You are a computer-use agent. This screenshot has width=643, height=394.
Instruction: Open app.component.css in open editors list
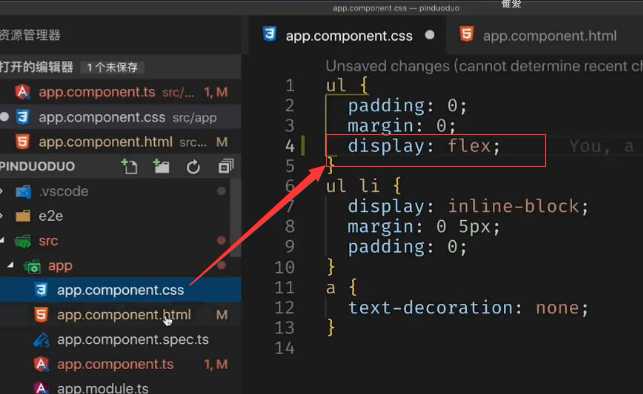point(121,117)
